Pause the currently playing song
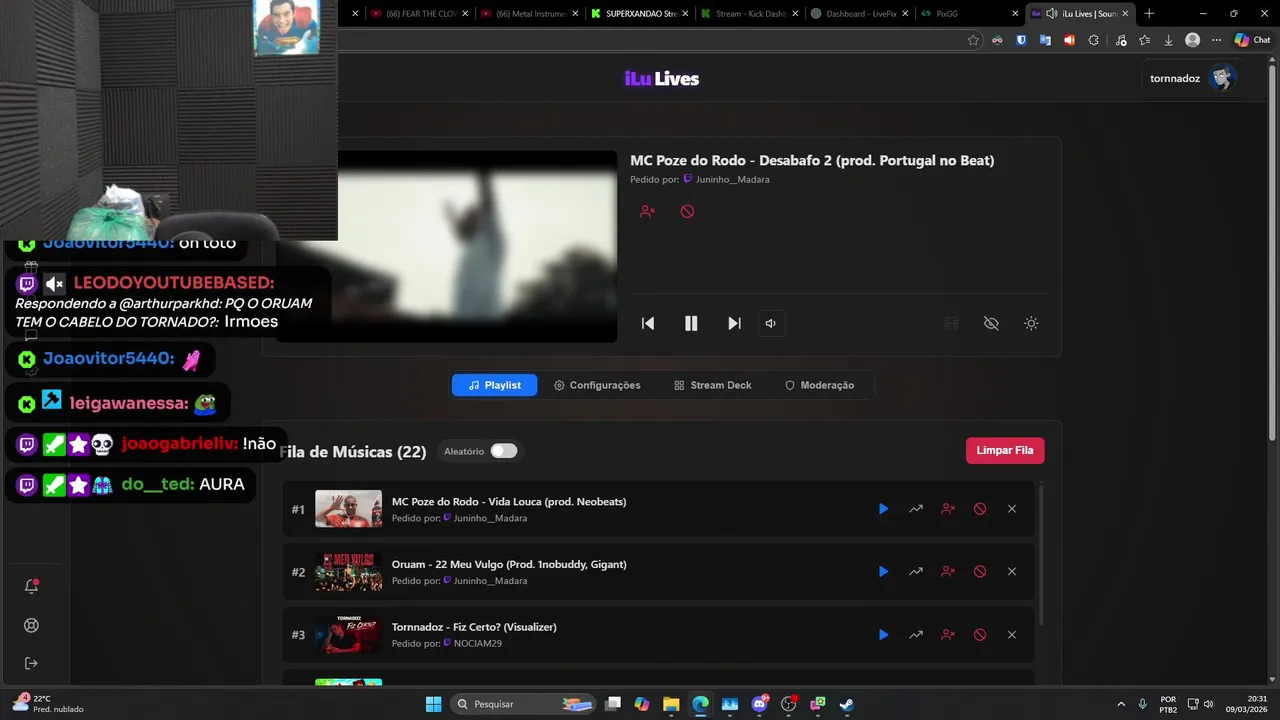The image size is (1280, 720). [691, 323]
